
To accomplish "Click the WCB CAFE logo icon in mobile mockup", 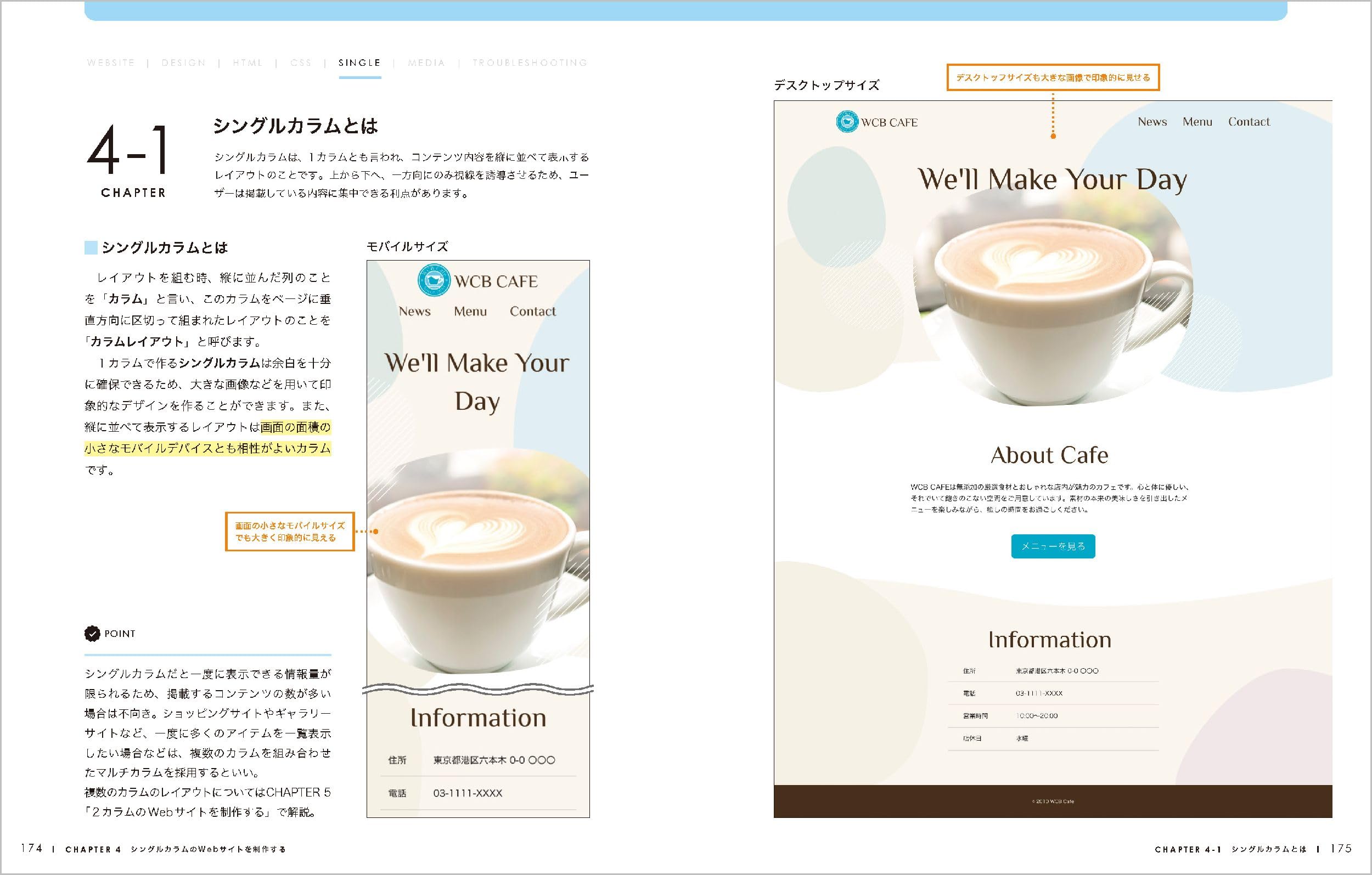I will [434, 281].
